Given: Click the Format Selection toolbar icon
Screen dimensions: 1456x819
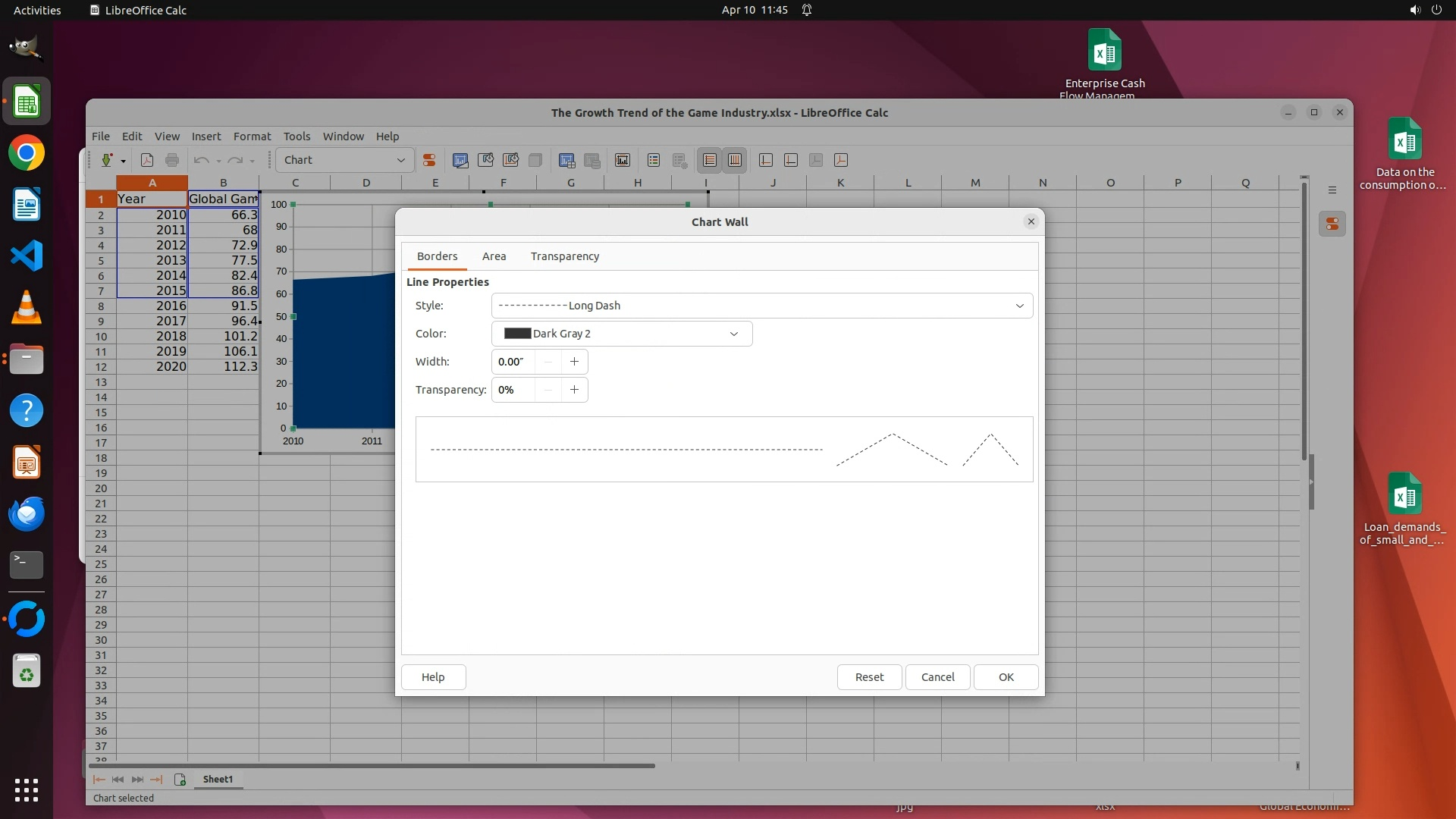Looking at the screenshot, I should 429,160.
